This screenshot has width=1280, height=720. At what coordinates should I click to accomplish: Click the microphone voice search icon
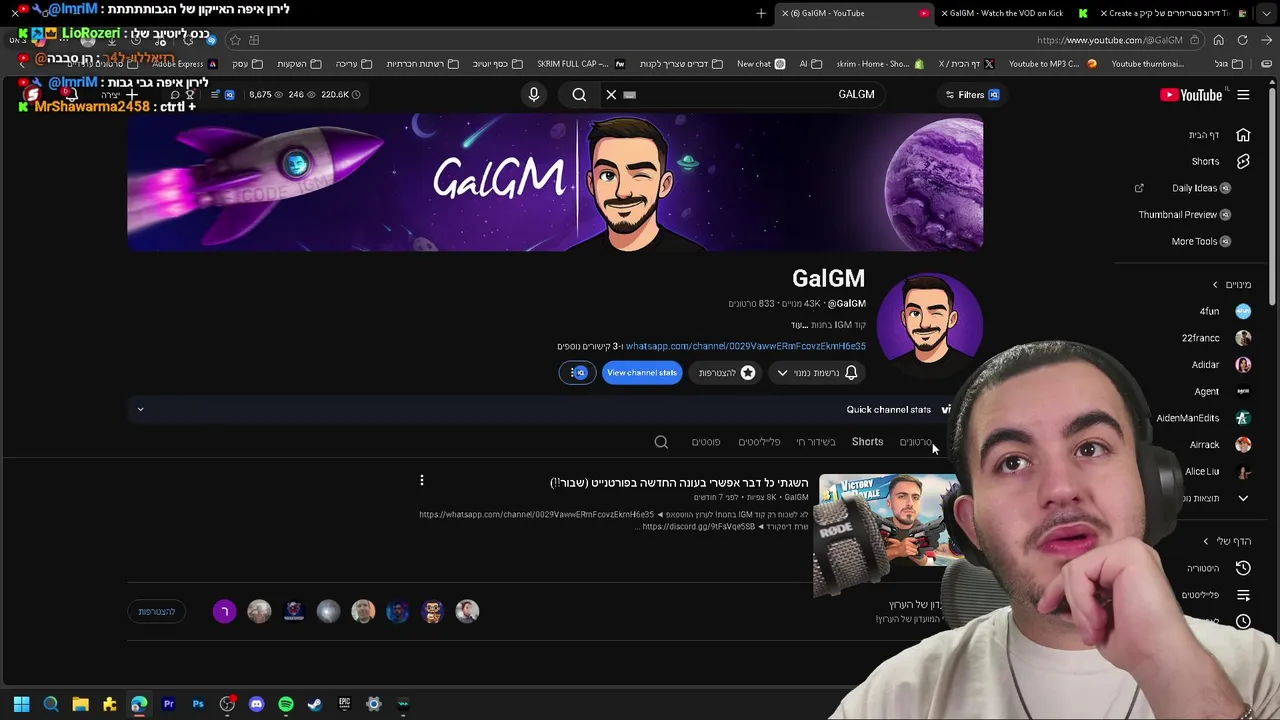pos(534,94)
